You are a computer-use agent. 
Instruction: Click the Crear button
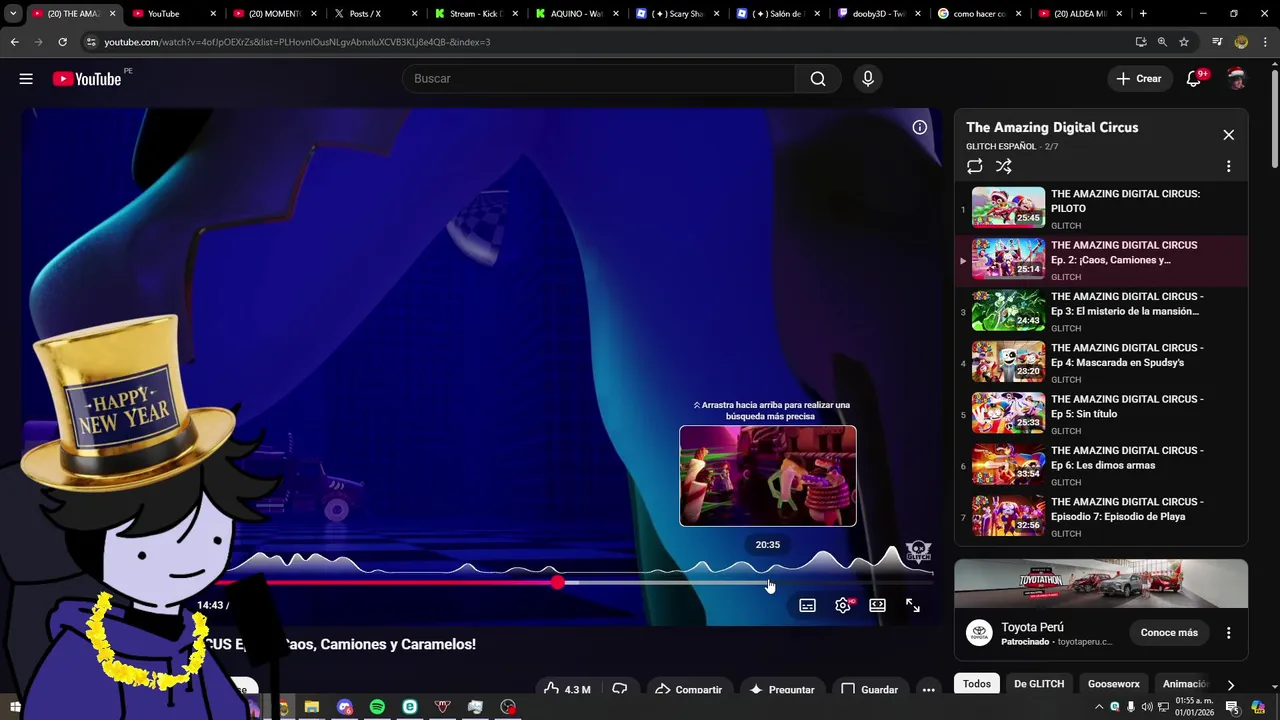(1139, 79)
